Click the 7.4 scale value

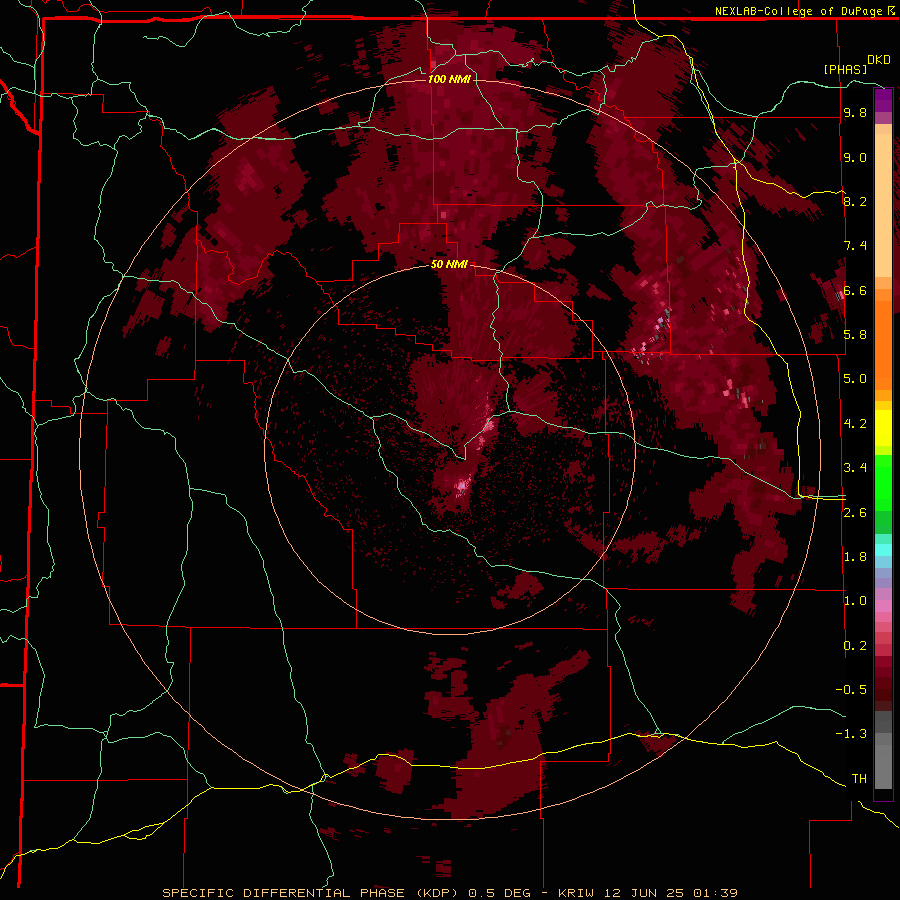pos(855,246)
